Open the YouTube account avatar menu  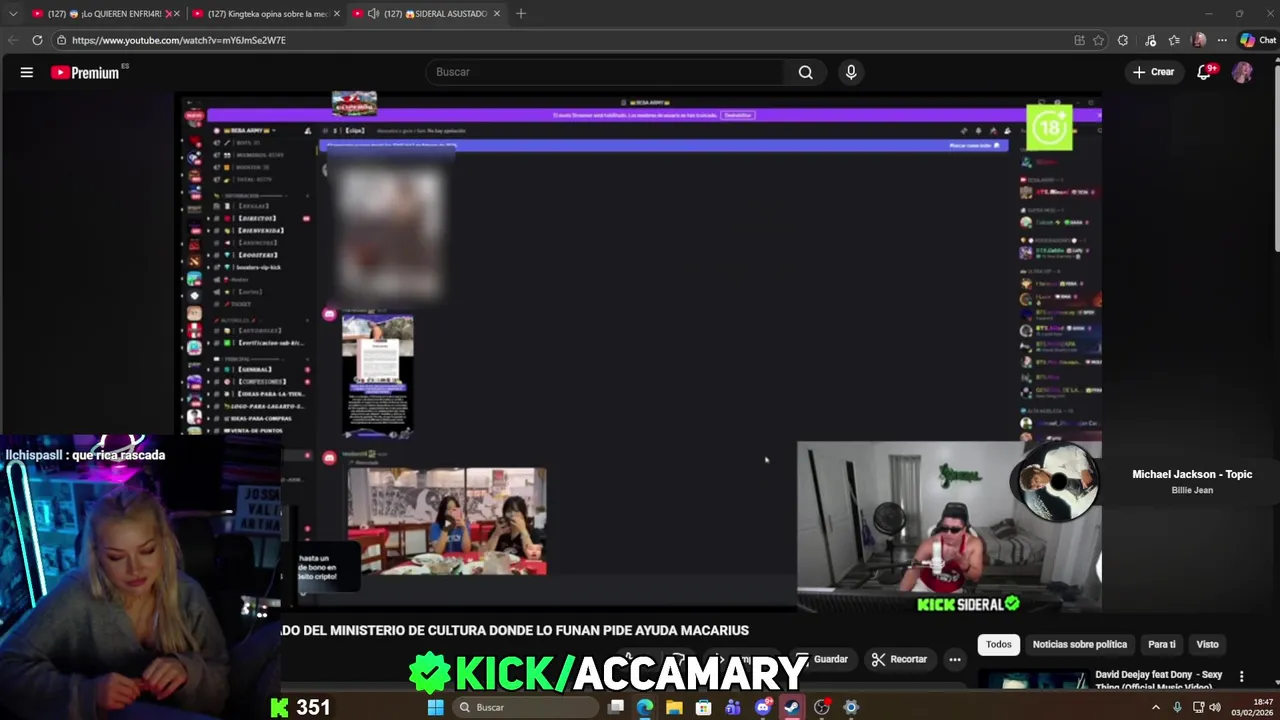pos(1243,72)
